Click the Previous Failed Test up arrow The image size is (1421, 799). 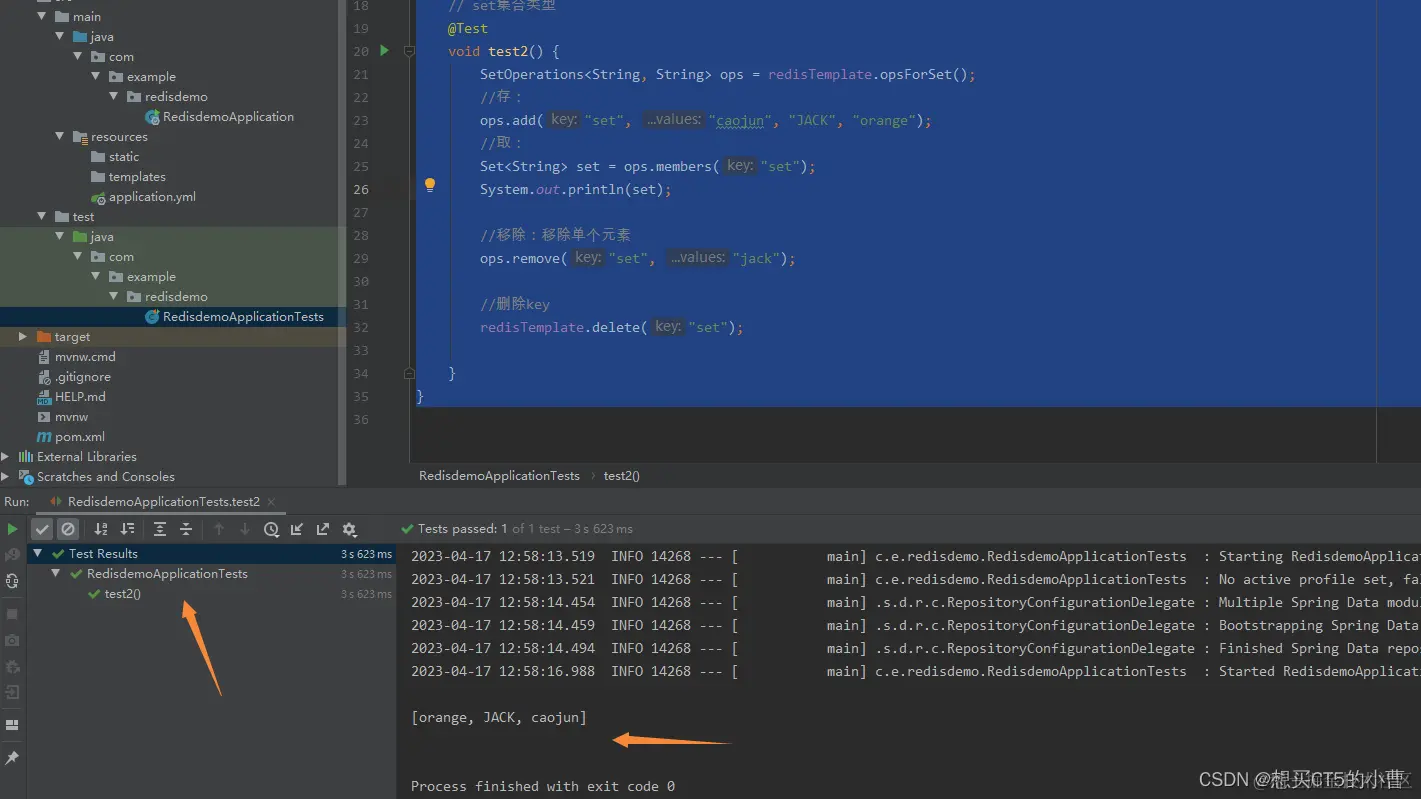pyautogui.click(x=219, y=529)
